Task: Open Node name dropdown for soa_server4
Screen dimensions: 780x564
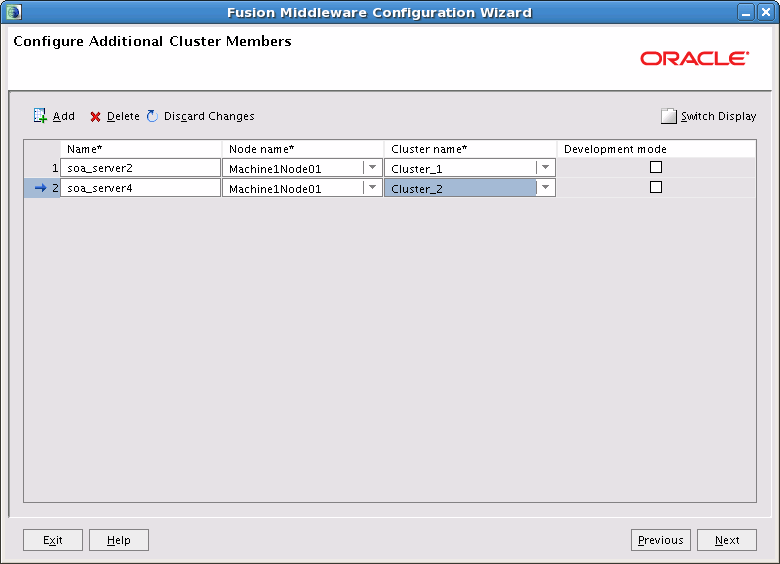Action: coord(373,188)
